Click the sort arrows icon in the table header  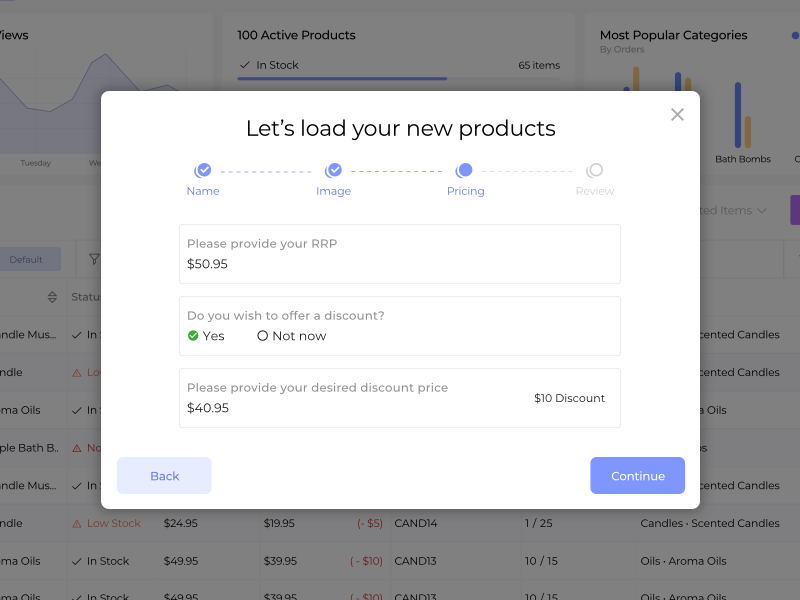pyautogui.click(x=52, y=297)
